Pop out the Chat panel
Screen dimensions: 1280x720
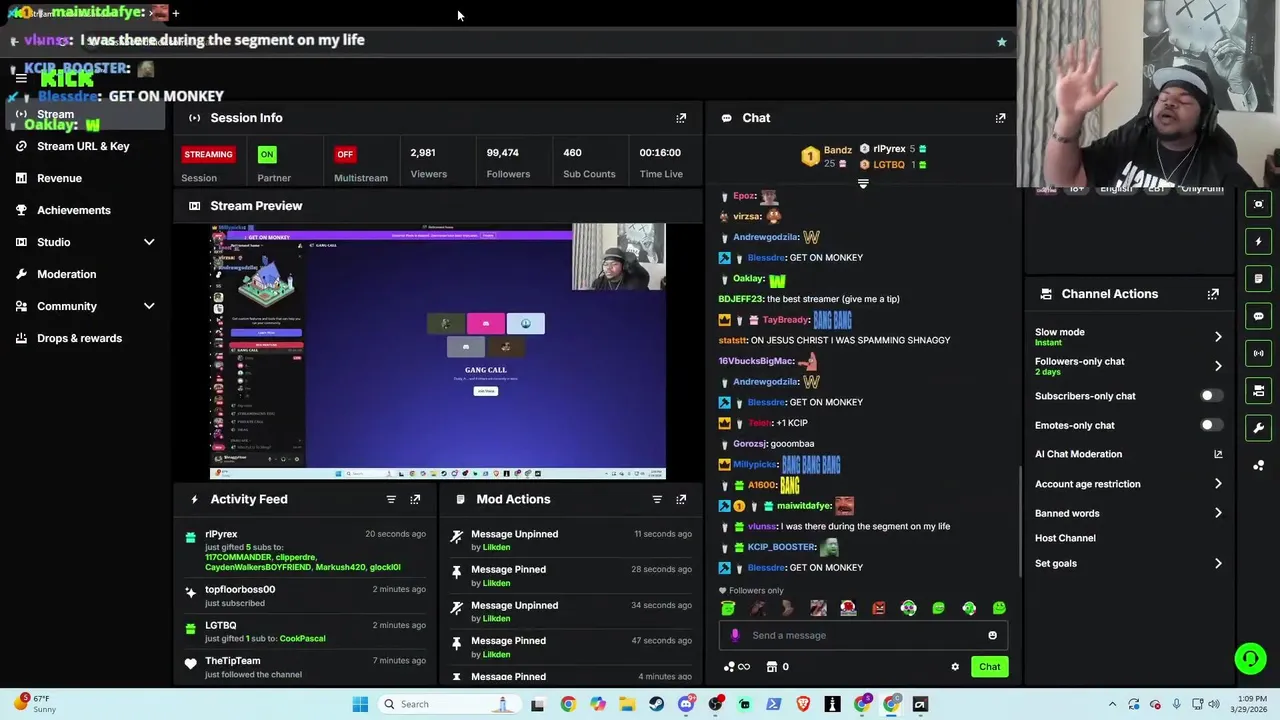1000,118
